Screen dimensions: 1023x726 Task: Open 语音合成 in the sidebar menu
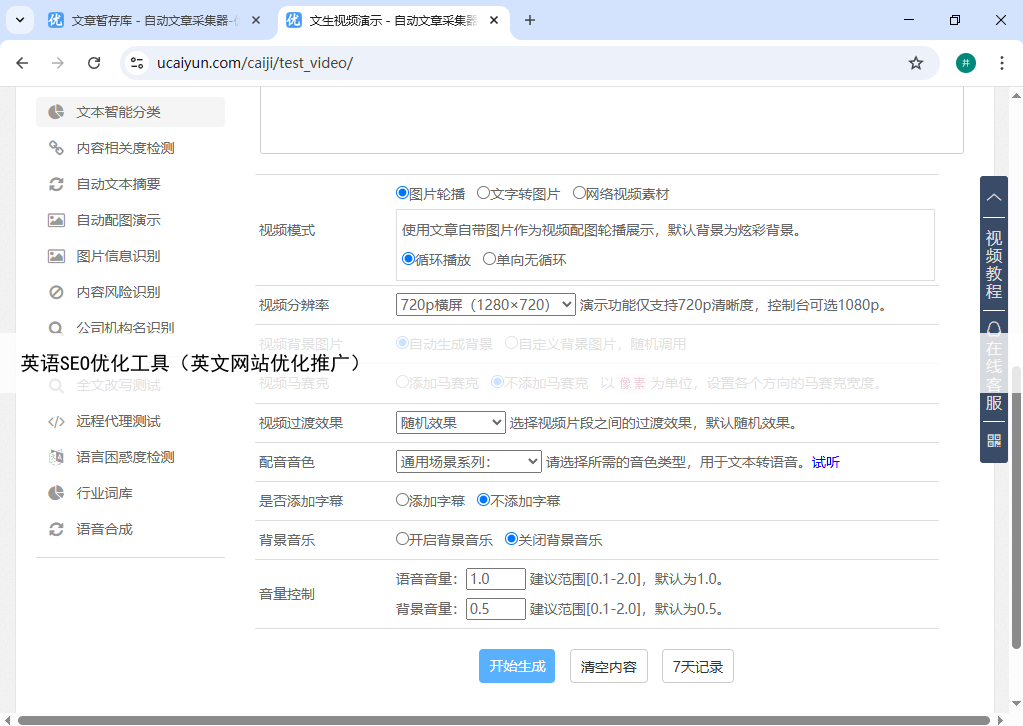[104, 529]
